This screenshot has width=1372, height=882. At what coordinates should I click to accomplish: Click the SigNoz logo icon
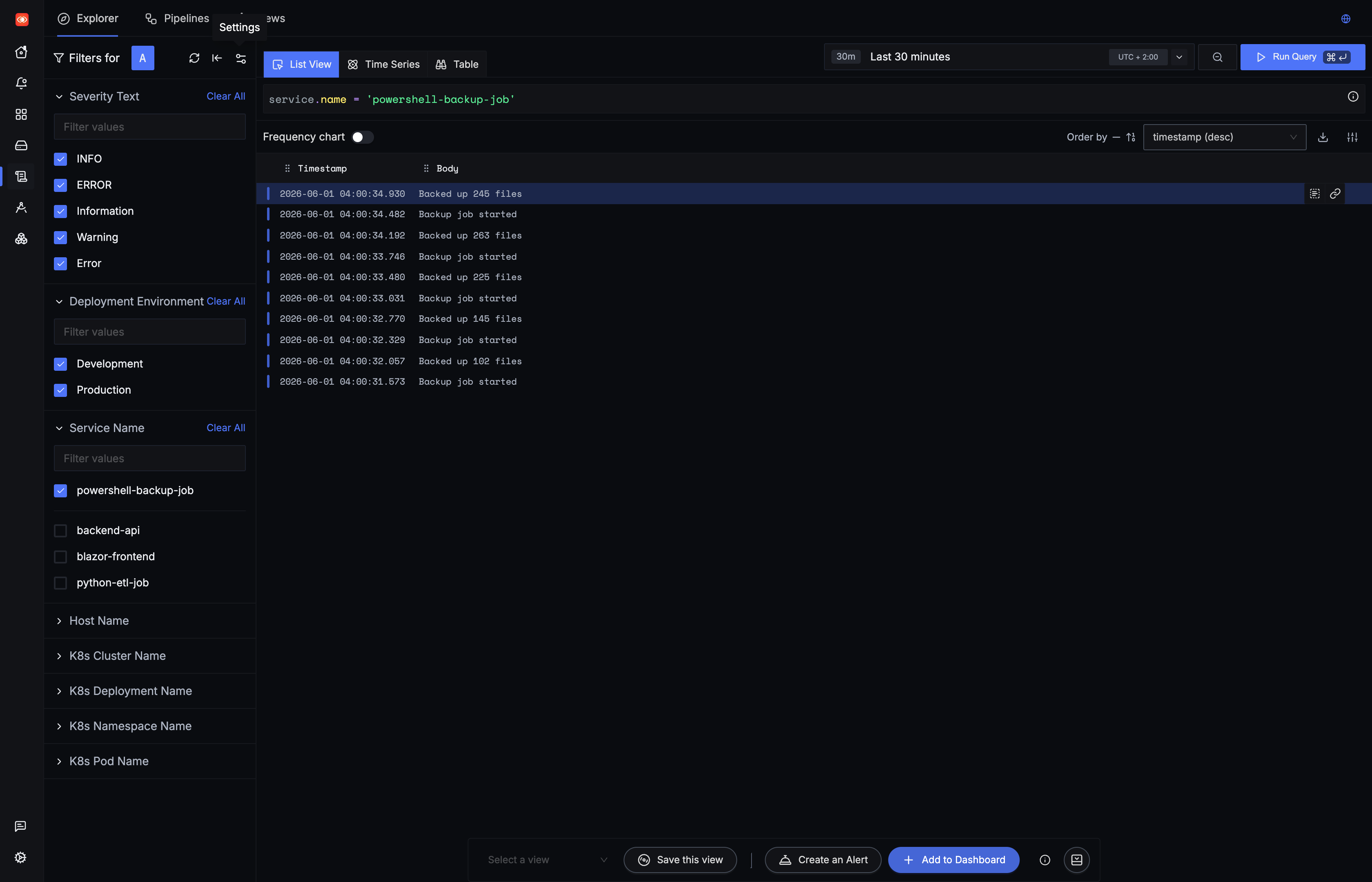pos(22,20)
